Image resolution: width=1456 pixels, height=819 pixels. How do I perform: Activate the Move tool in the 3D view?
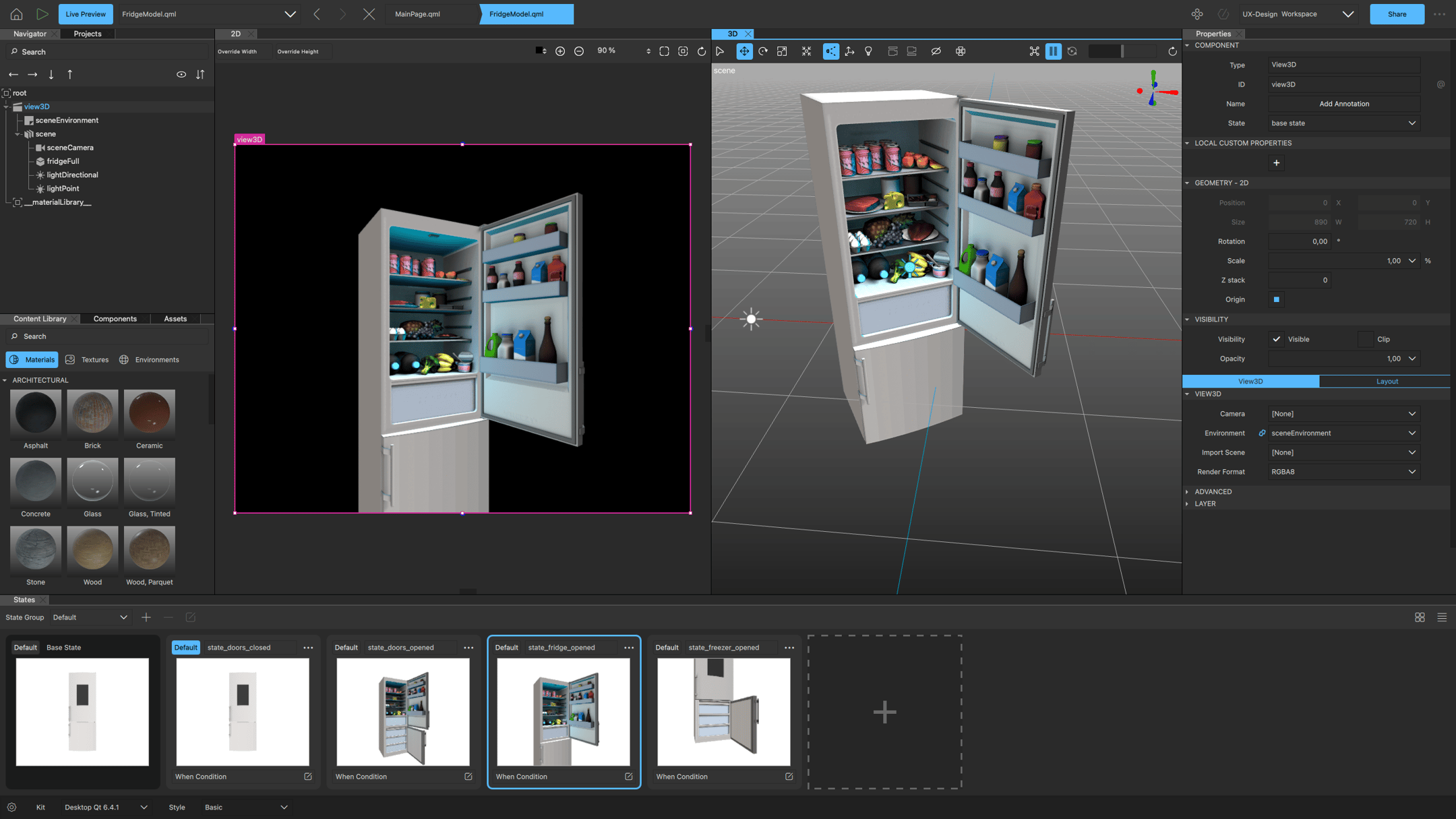click(x=745, y=51)
